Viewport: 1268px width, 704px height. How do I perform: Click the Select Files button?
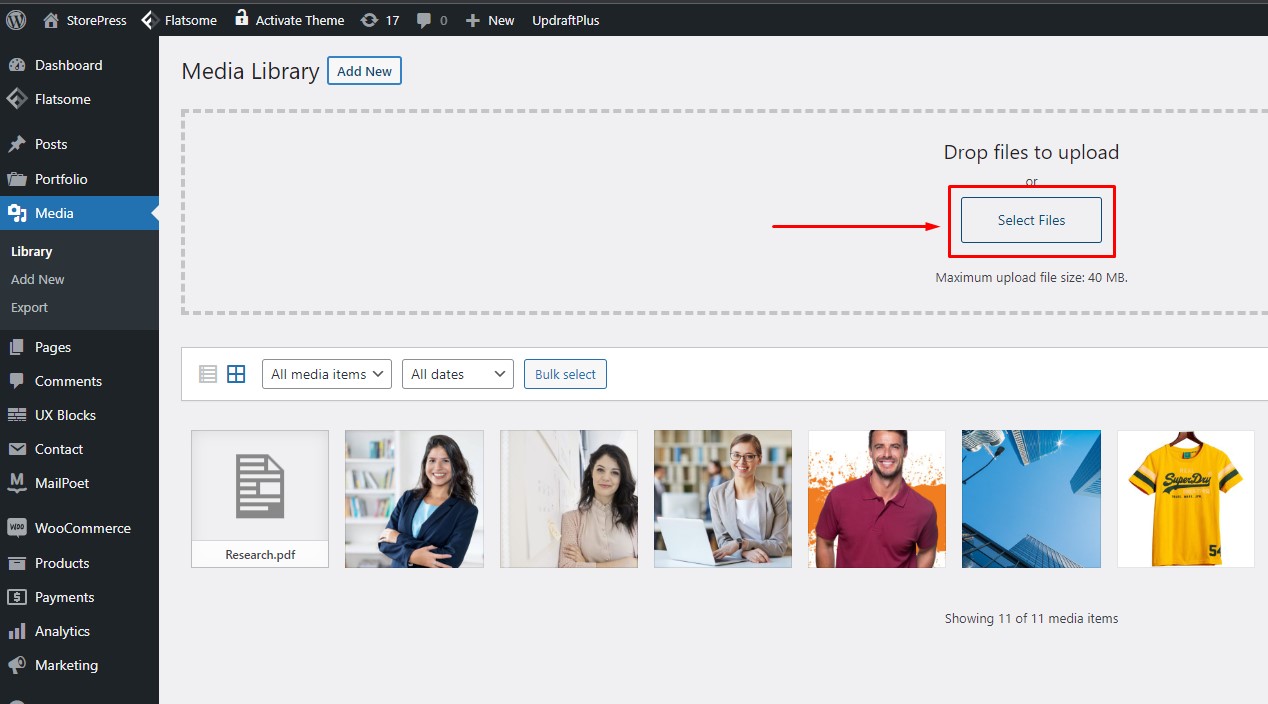pyautogui.click(x=1031, y=220)
